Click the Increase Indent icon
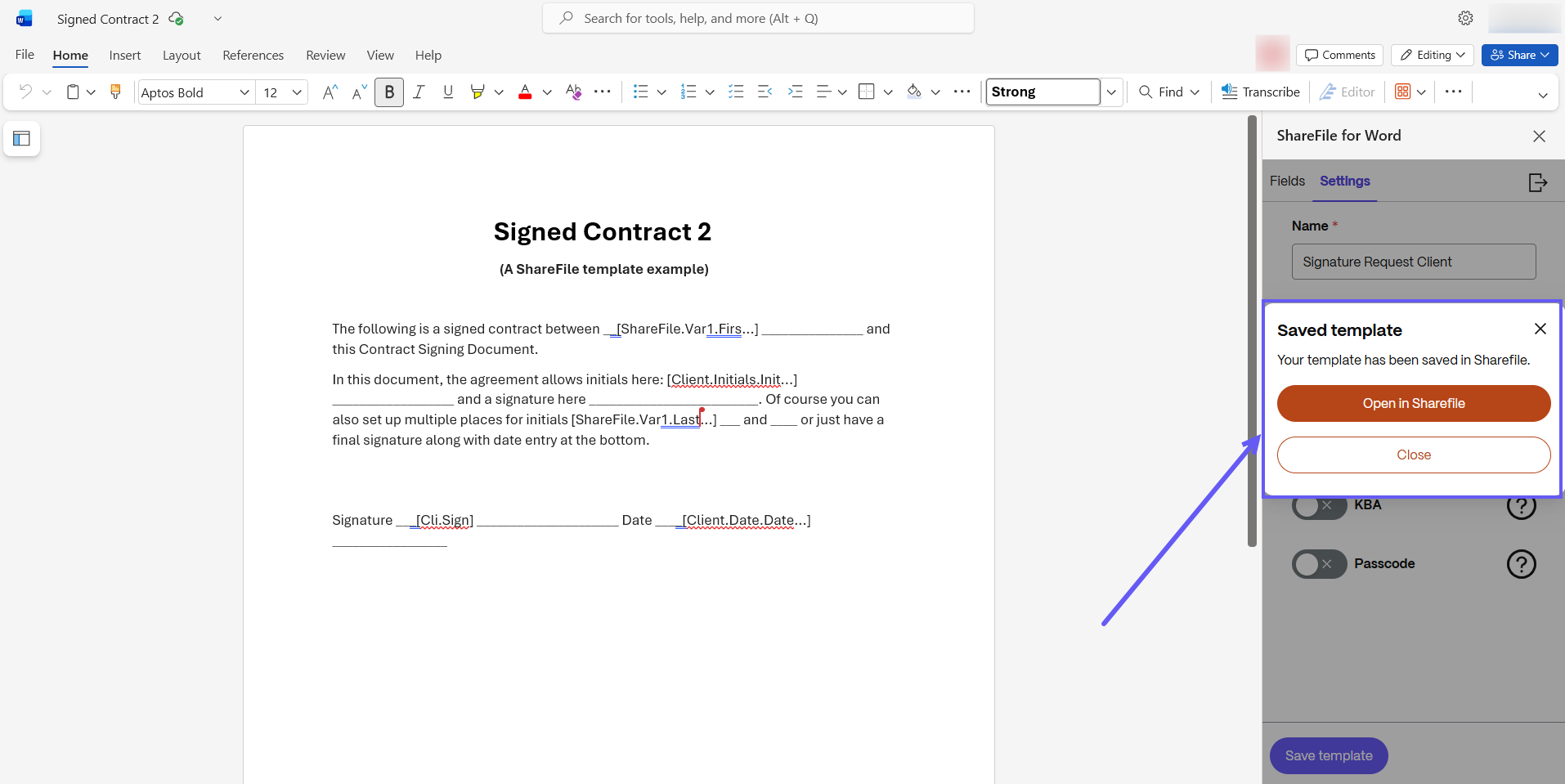 [795, 92]
